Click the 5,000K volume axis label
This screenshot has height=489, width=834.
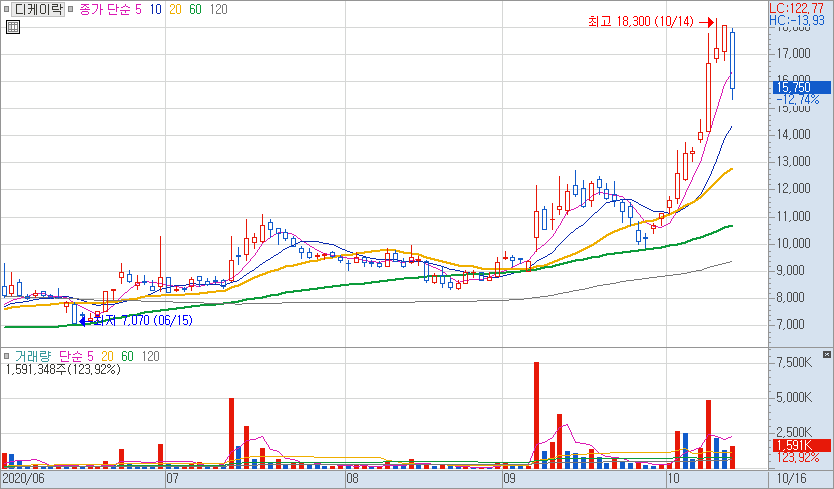(x=794, y=397)
